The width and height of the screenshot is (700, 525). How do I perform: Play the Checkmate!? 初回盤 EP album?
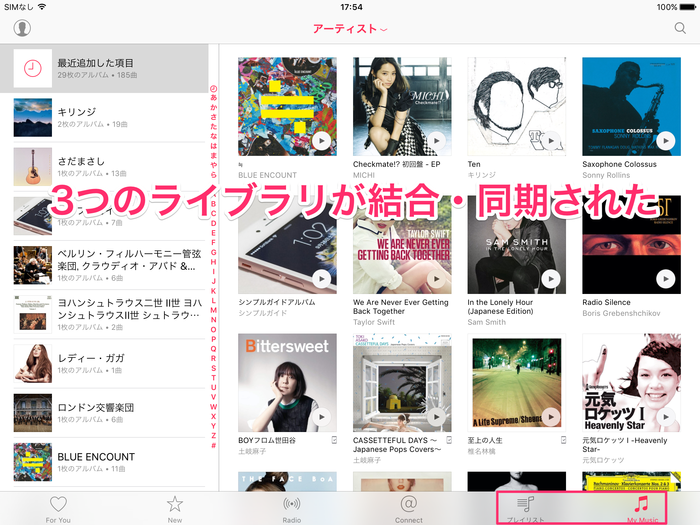436,141
